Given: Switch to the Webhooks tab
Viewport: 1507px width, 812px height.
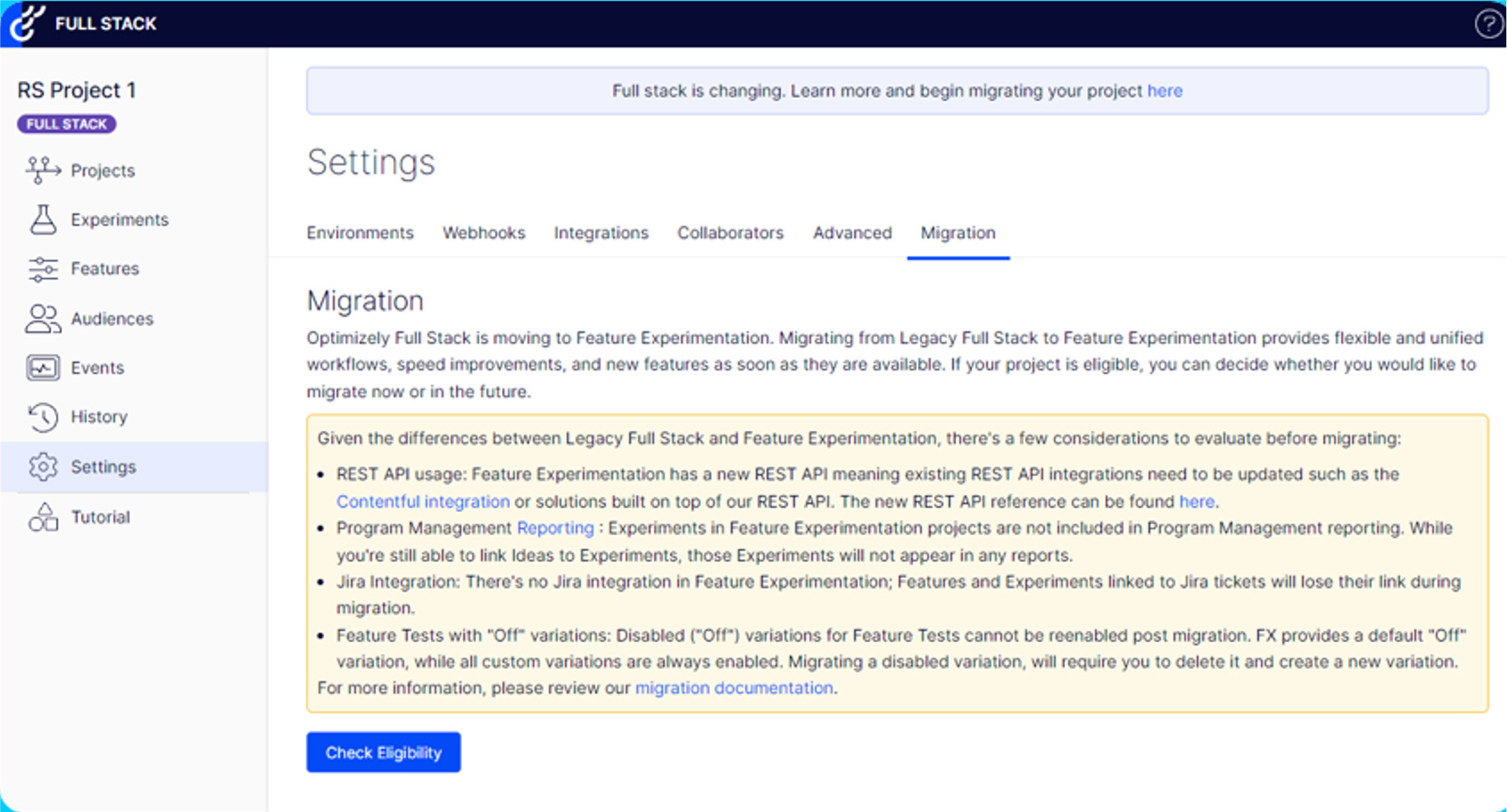Looking at the screenshot, I should [x=484, y=233].
